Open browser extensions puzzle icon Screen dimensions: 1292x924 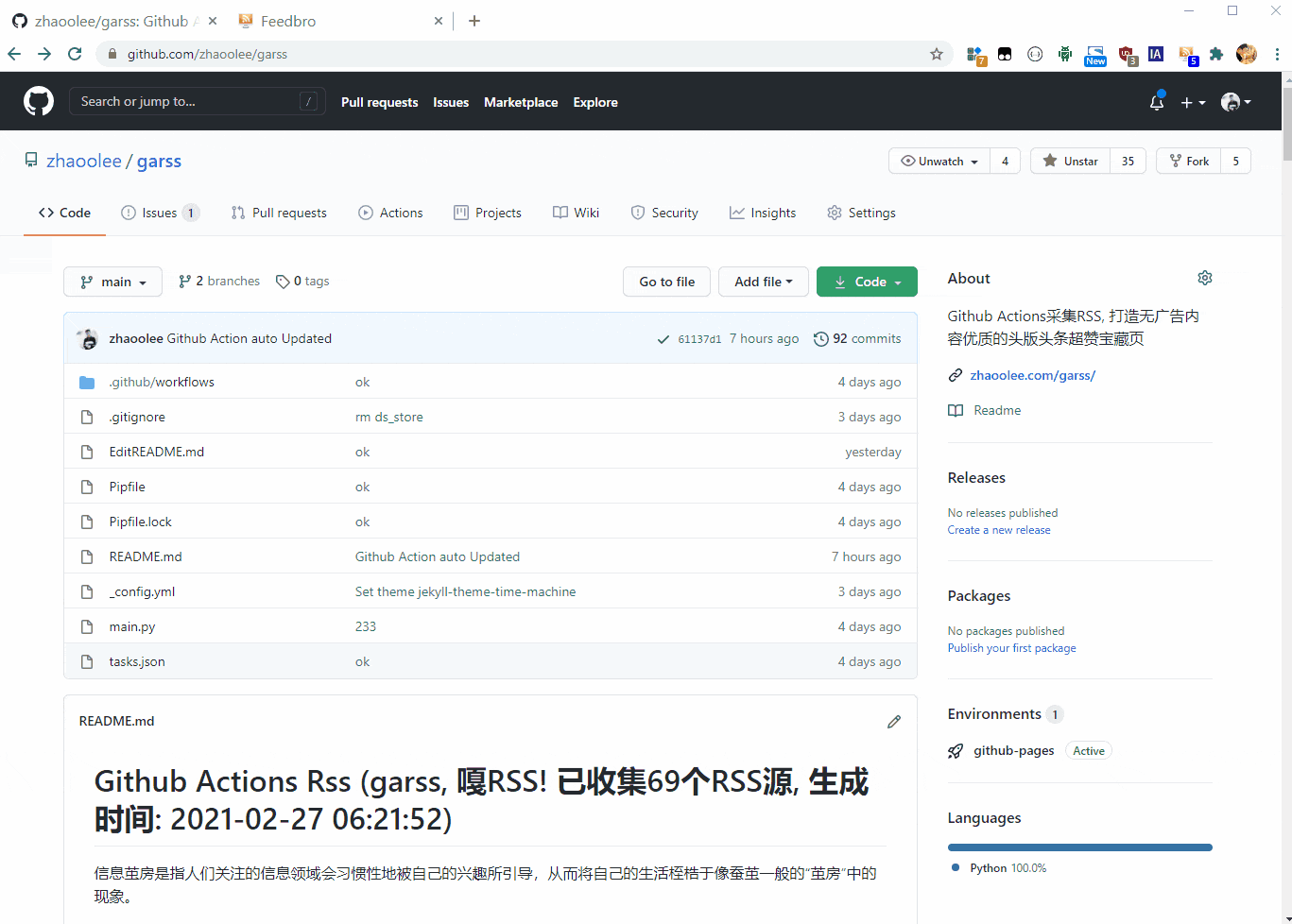pos(1216,54)
